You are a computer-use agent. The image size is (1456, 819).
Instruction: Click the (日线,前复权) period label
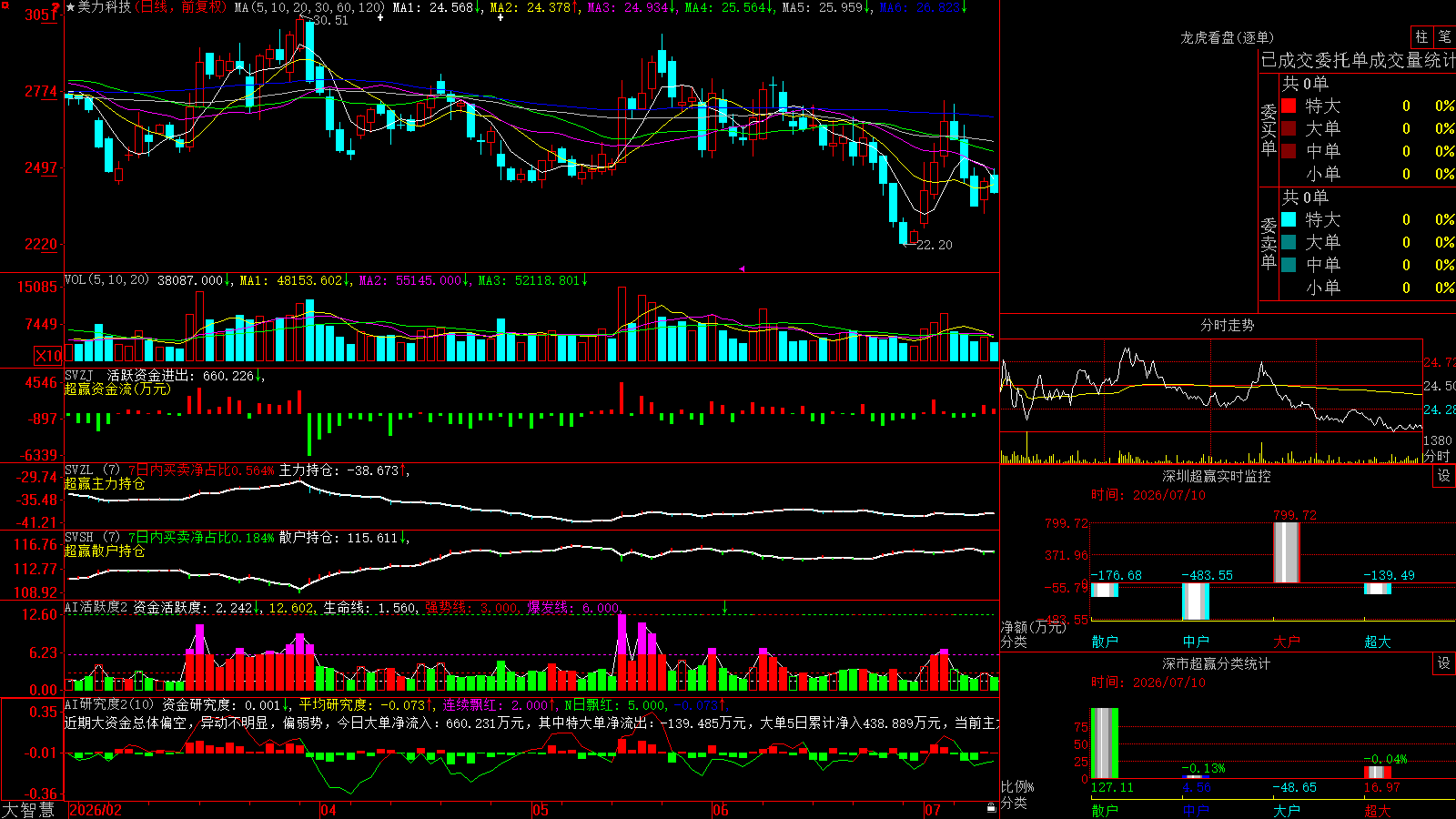pos(181,7)
